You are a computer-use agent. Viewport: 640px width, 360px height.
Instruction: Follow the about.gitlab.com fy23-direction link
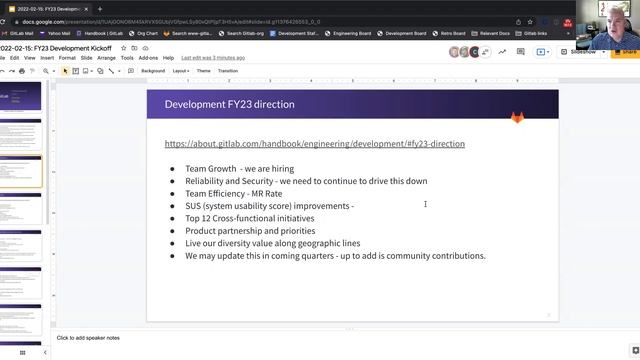coord(315,144)
